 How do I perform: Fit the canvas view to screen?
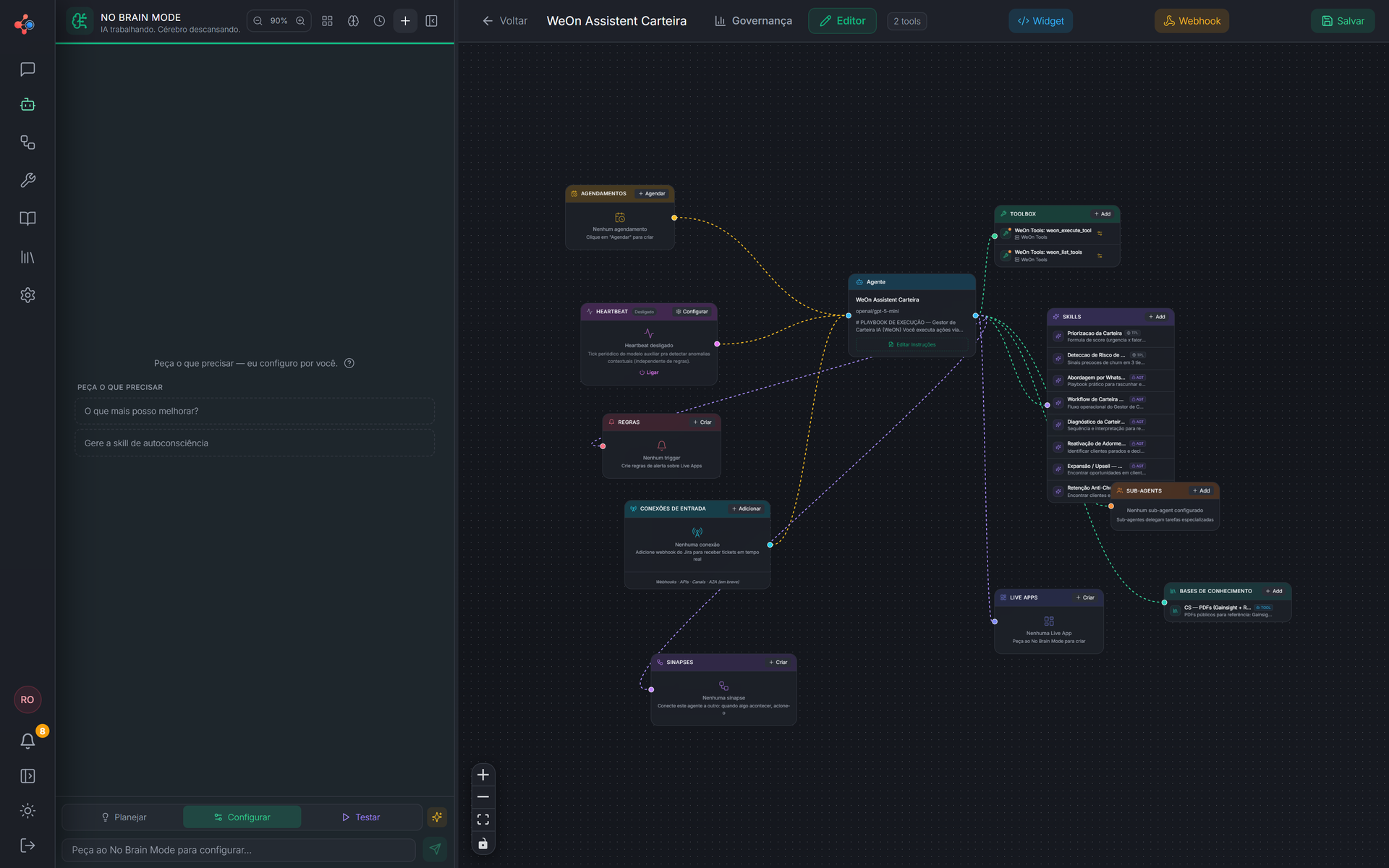[483, 820]
